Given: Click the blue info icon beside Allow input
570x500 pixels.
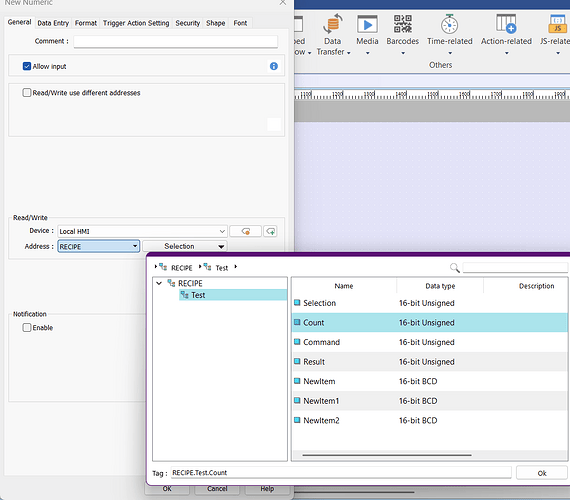Looking at the screenshot, I should coord(274,66).
